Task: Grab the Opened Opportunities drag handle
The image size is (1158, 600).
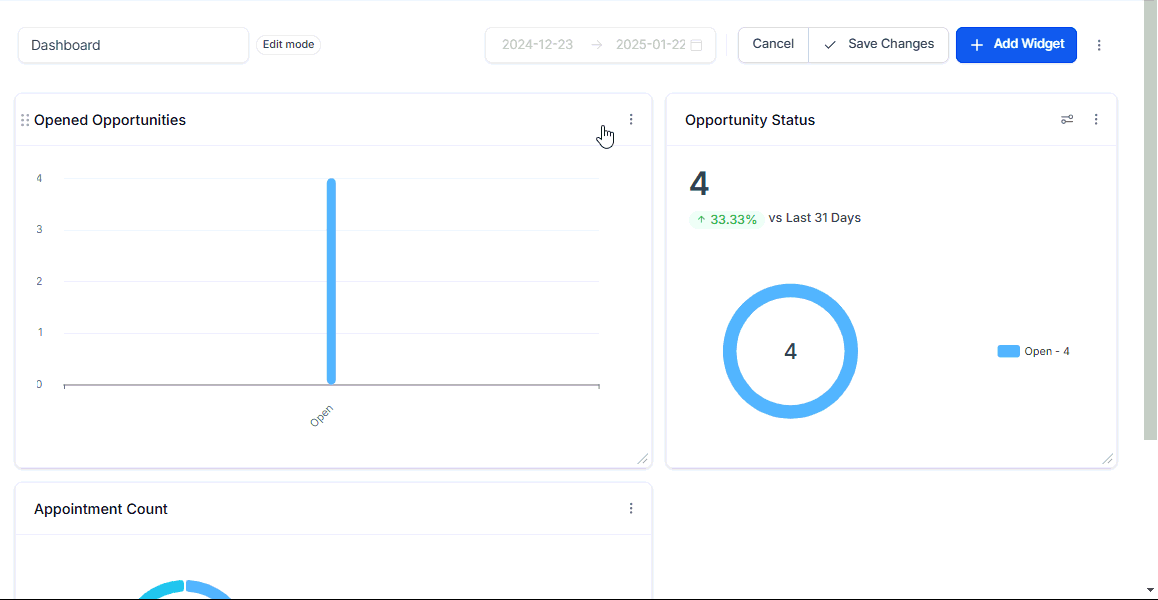Action: [25, 120]
